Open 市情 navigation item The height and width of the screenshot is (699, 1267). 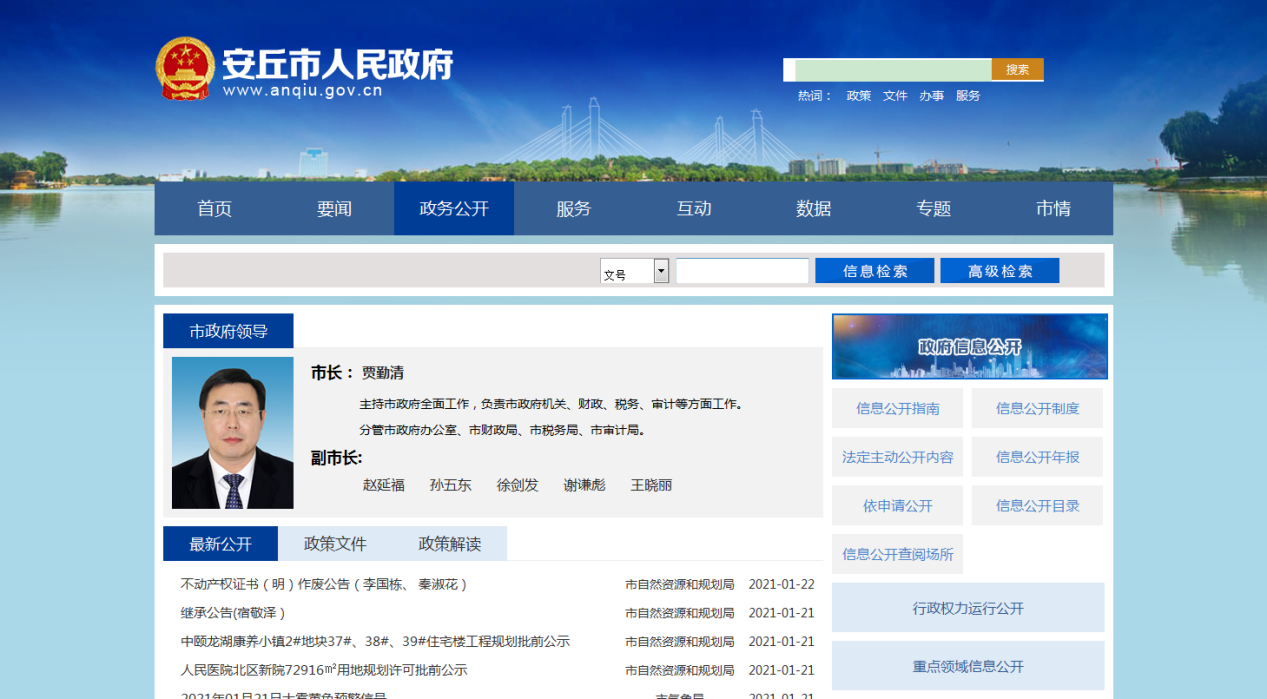click(x=1053, y=209)
